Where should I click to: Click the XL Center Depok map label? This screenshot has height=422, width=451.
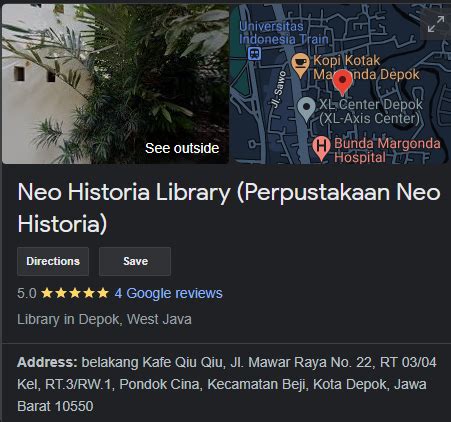(371, 111)
